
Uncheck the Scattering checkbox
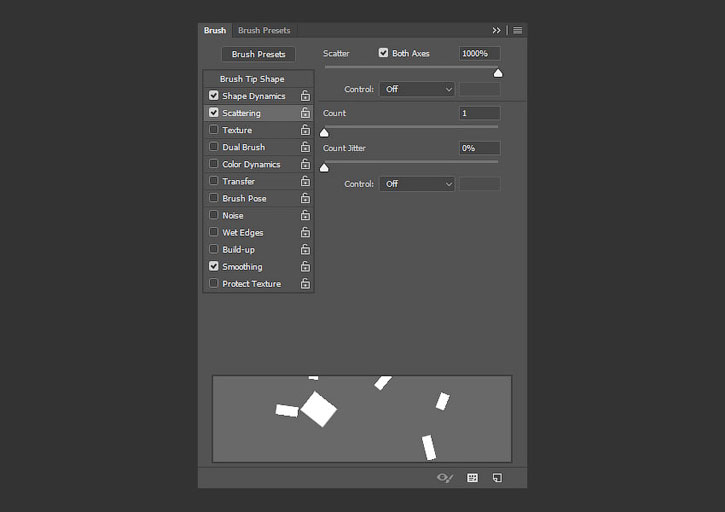(x=214, y=112)
